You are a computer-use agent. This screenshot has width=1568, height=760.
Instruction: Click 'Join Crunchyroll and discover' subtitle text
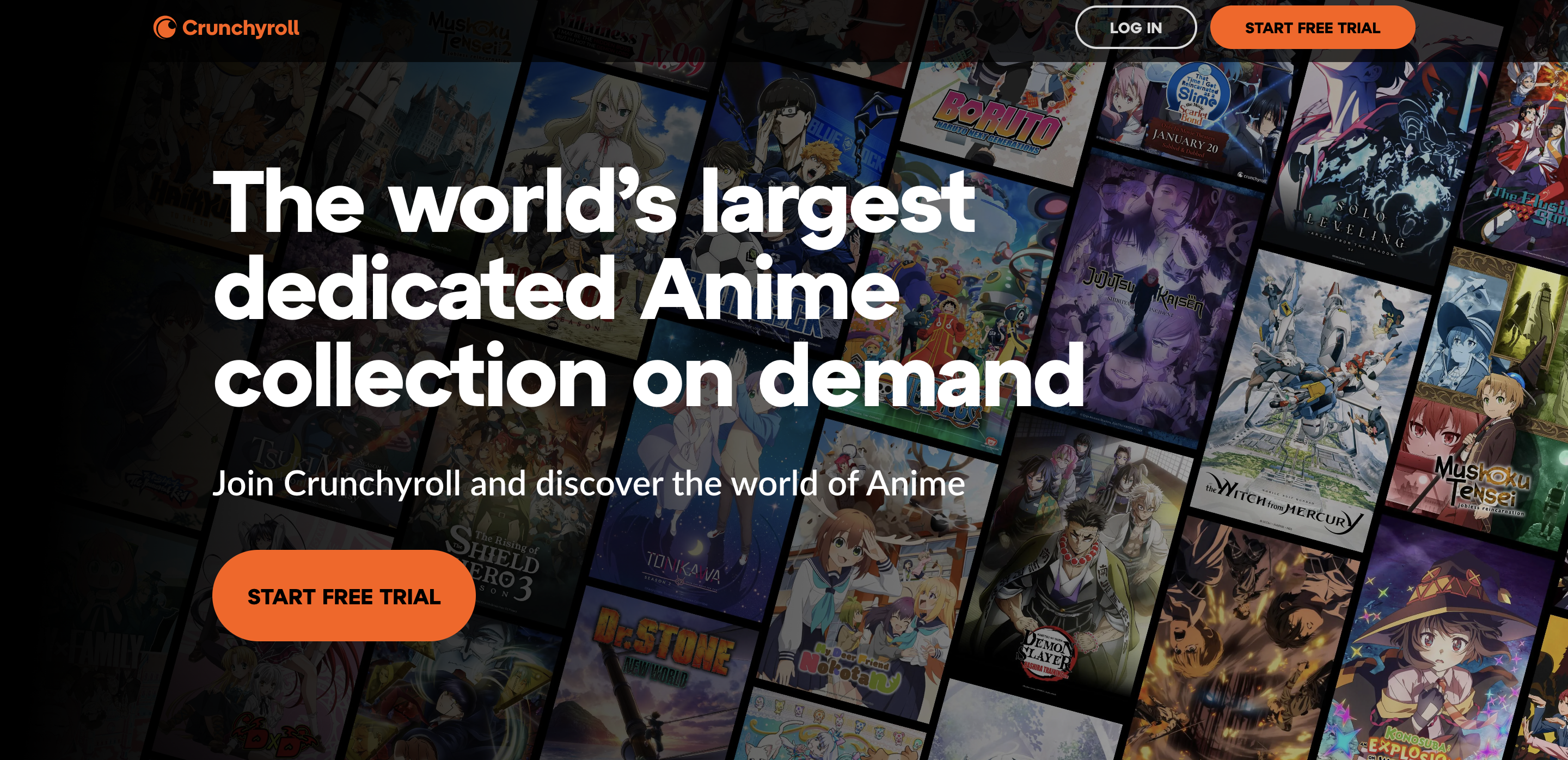tap(589, 484)
